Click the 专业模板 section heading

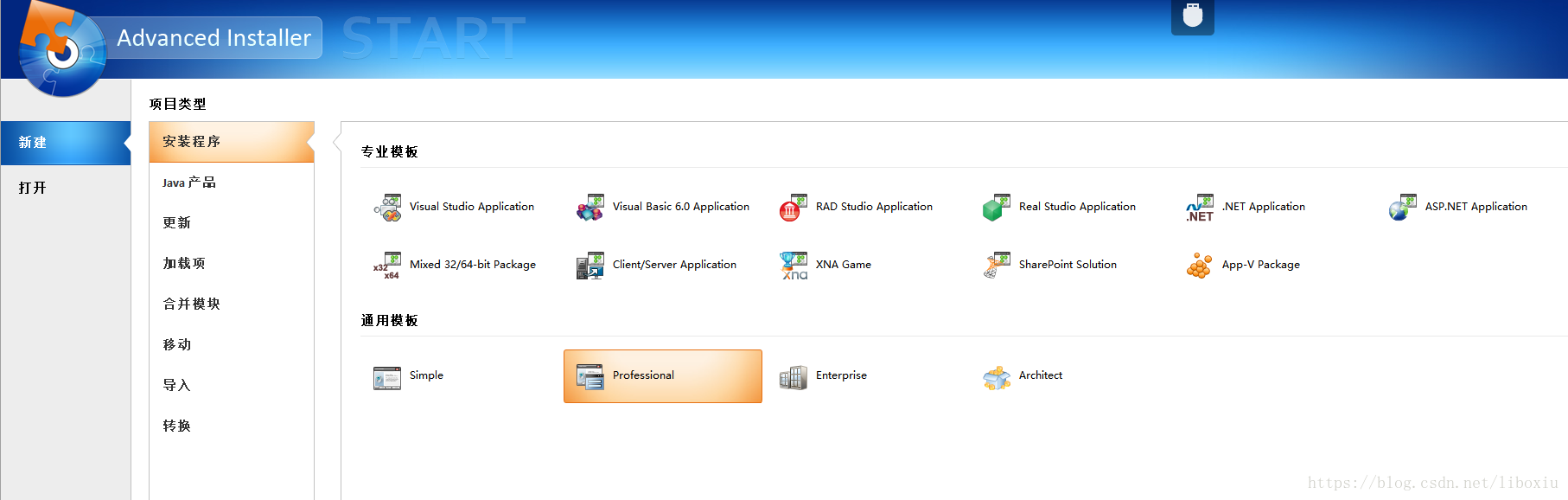coord(390,152)
